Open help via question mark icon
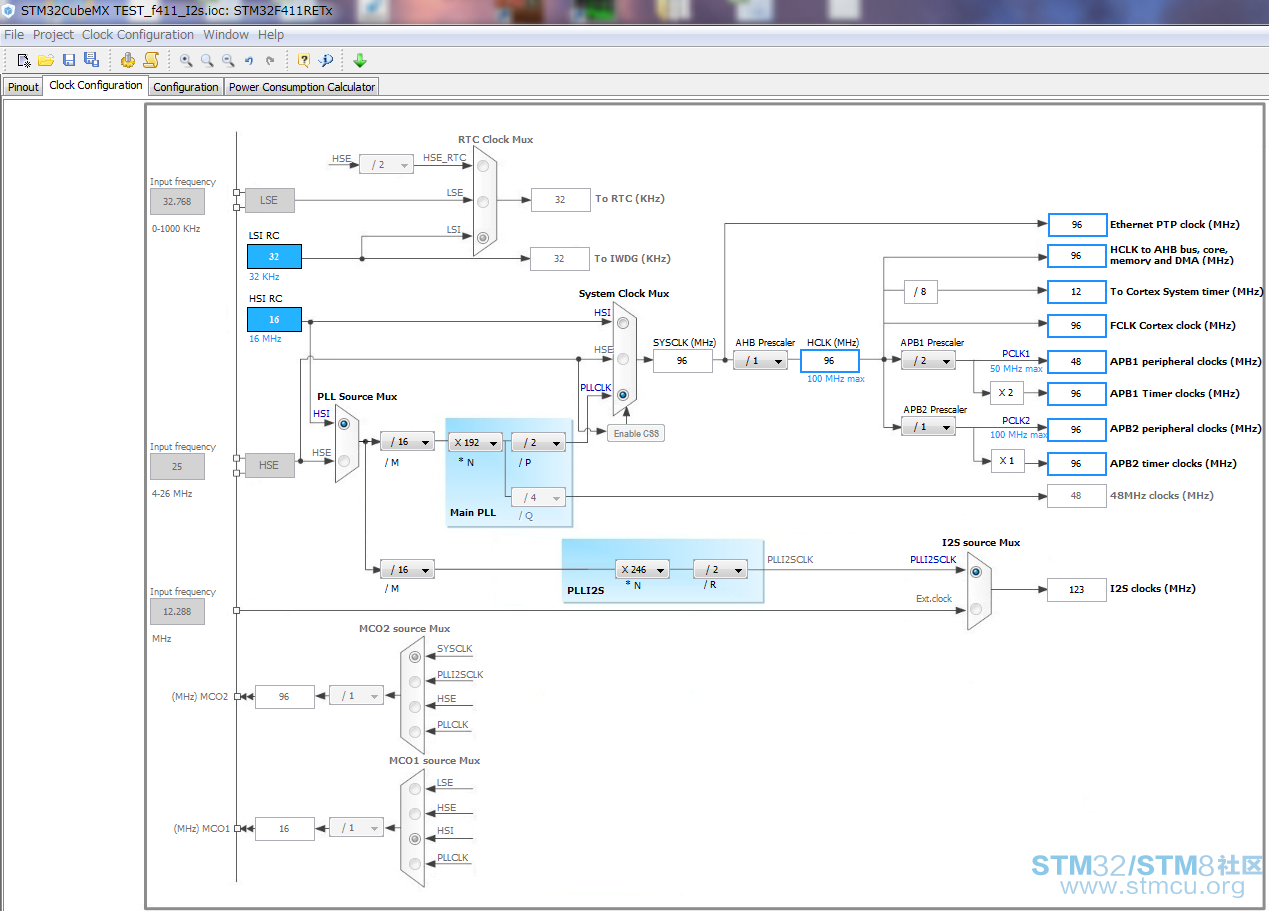 [x=304, y=60]
